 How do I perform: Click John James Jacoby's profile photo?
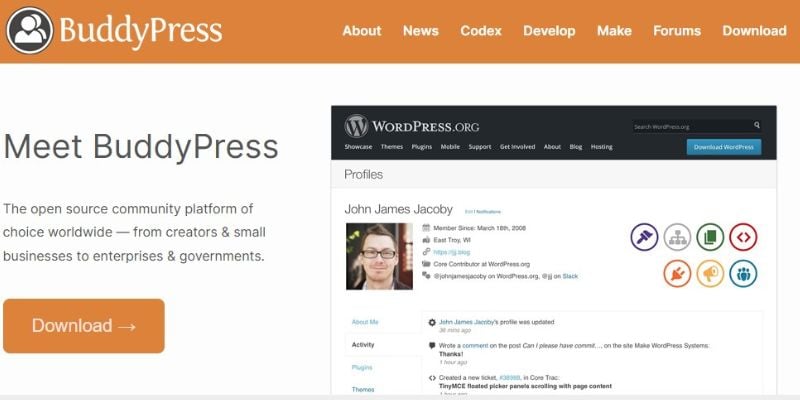[379, 257]
